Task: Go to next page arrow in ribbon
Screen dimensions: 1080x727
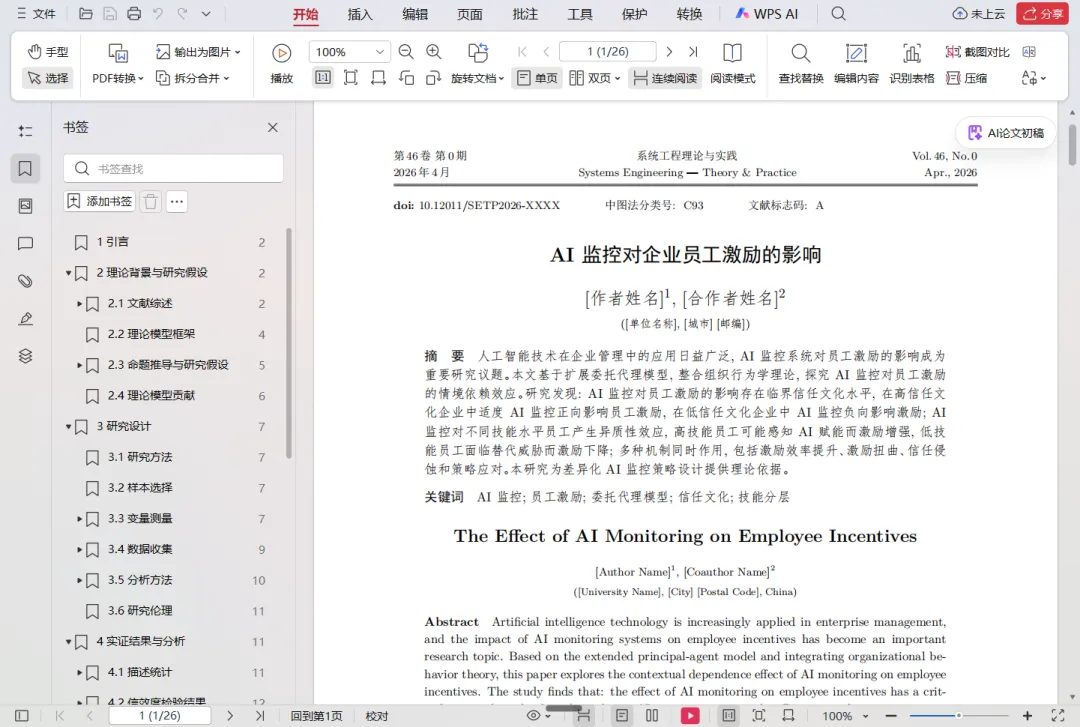Action: tap(669, 52)
